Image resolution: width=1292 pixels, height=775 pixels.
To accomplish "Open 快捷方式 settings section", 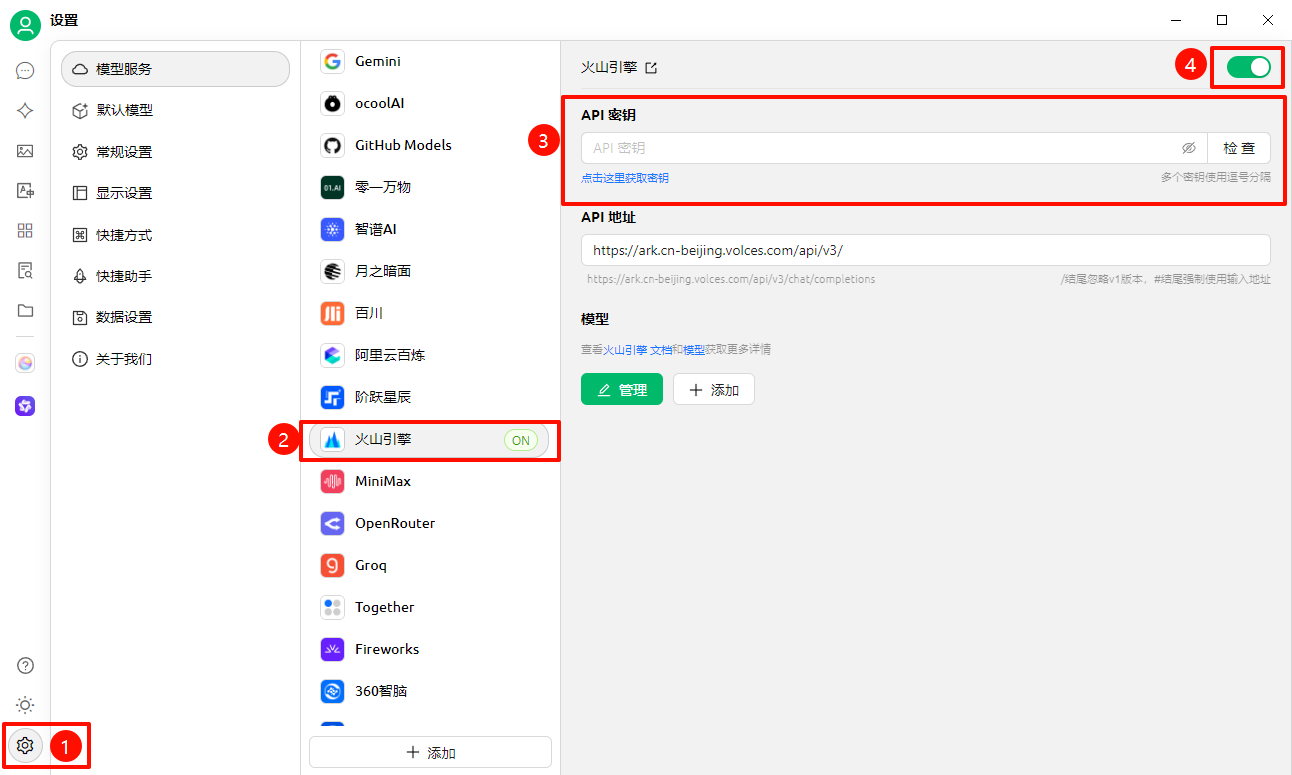I will click(175, 235).
